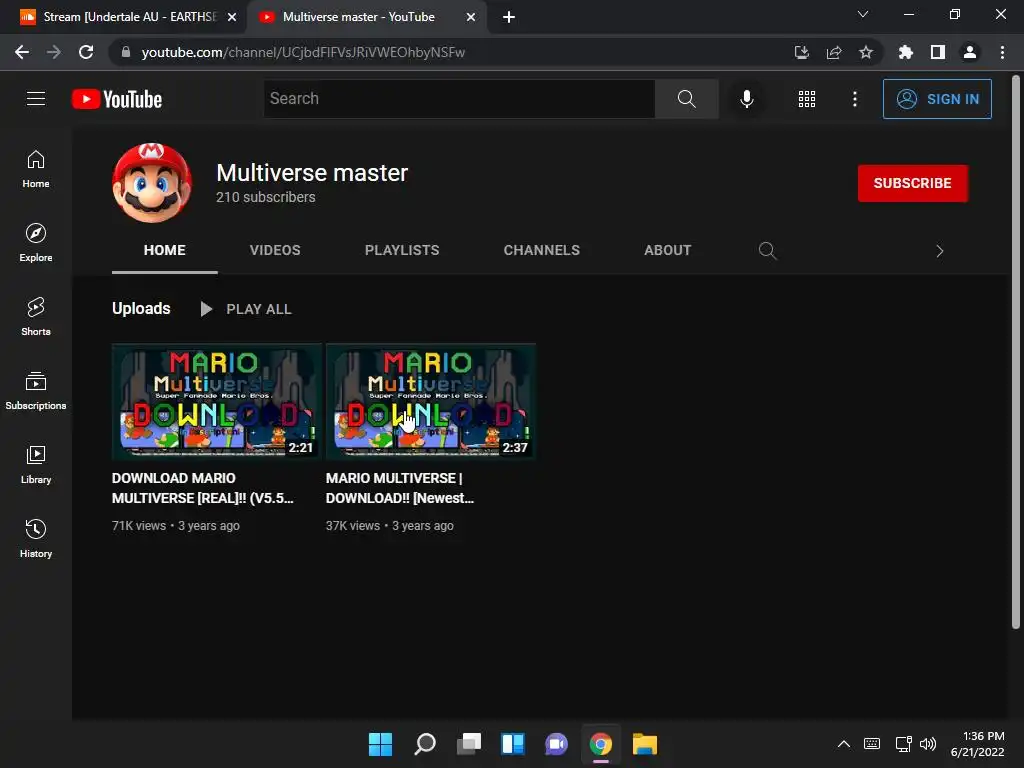Click the search magnifier button
The height and width of the screenshot is (768, 1024).
tap(686, 99)
